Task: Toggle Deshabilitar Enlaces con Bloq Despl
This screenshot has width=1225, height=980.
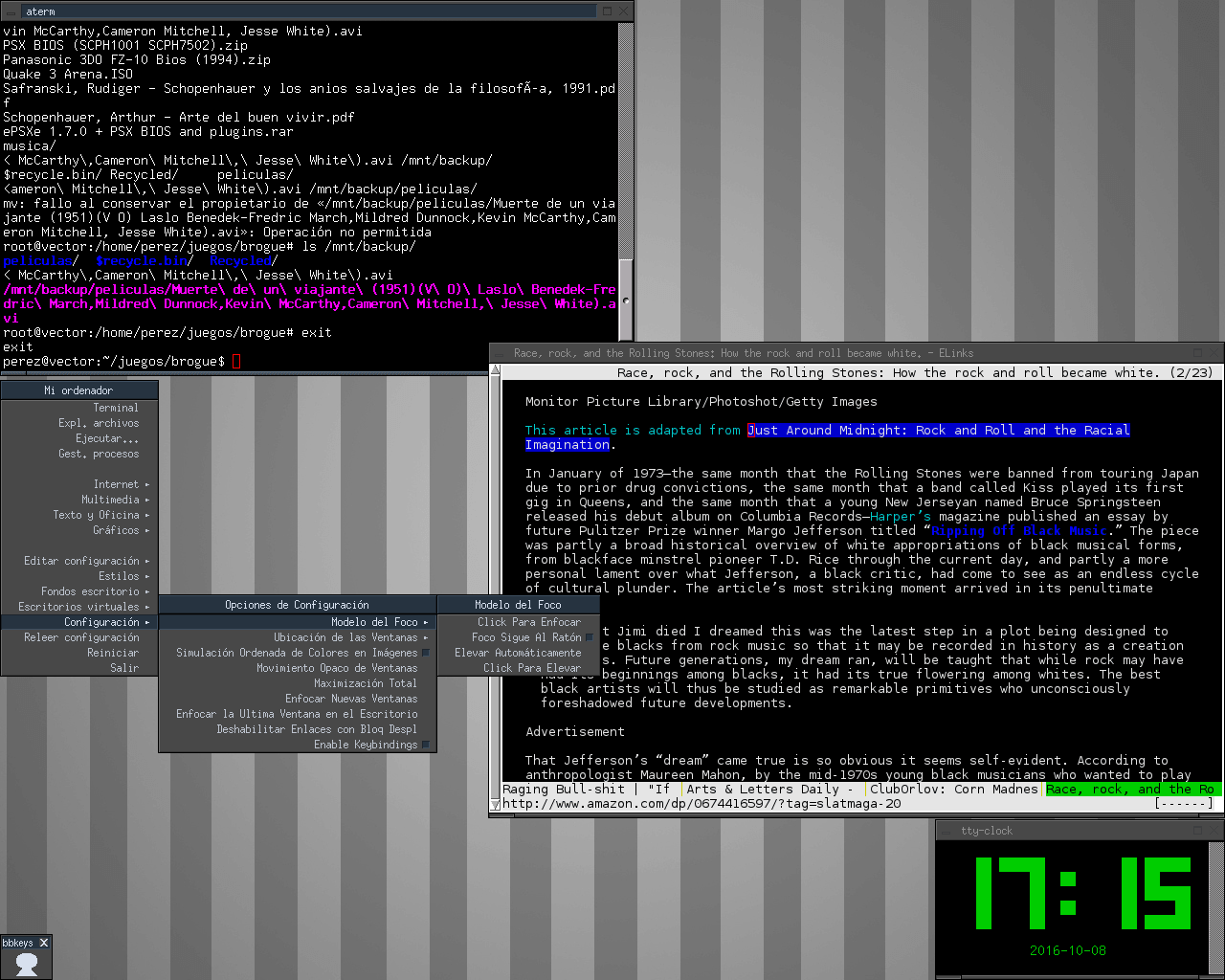Action: click(x=298, y=729)
